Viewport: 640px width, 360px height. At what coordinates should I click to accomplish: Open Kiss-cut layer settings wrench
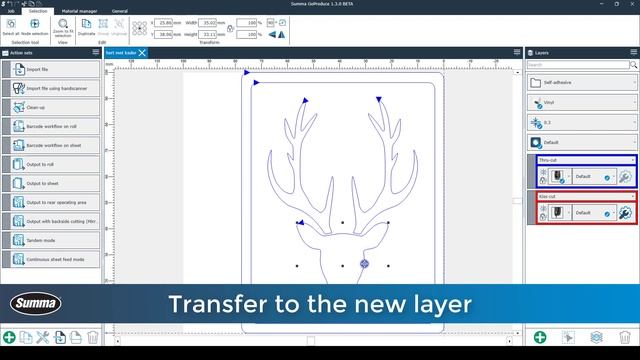[625, 213]
